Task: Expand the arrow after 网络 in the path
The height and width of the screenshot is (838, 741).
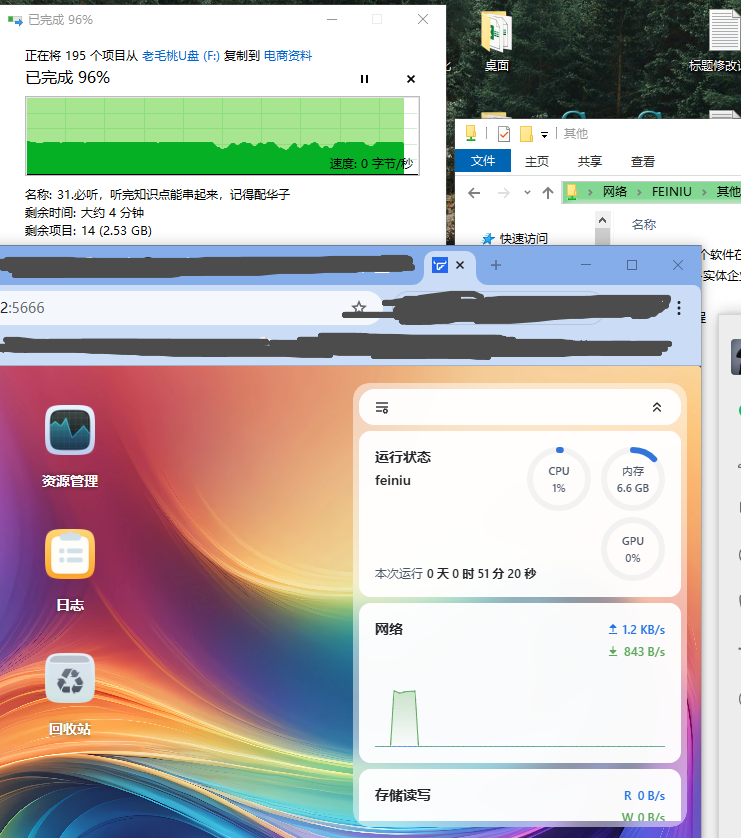Action: (639, 192)
